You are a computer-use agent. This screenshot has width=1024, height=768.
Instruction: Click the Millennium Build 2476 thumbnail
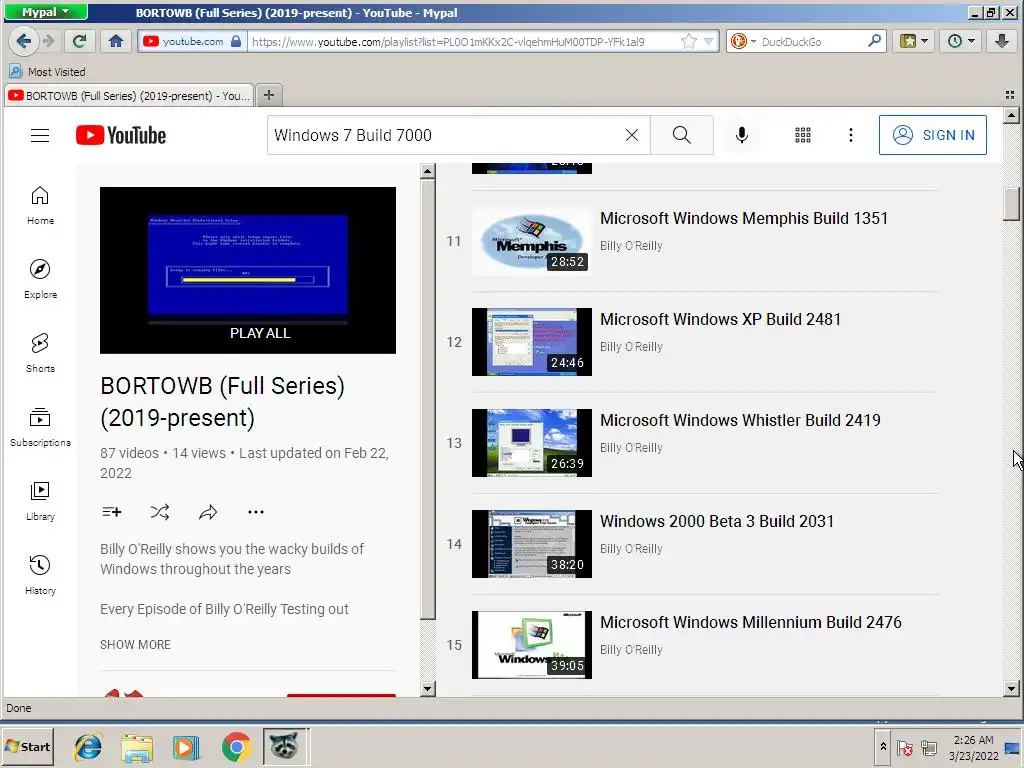coord(532,645)
